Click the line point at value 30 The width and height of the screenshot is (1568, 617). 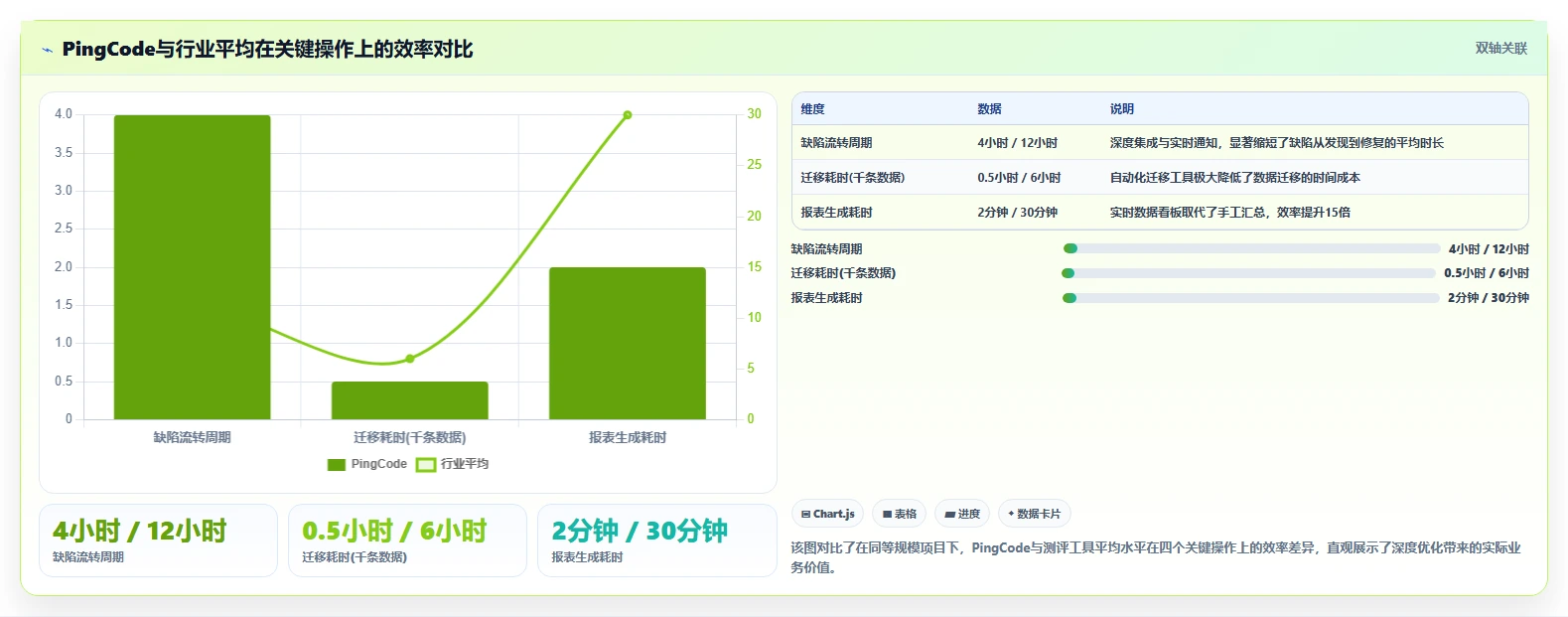tap(628, 115)
